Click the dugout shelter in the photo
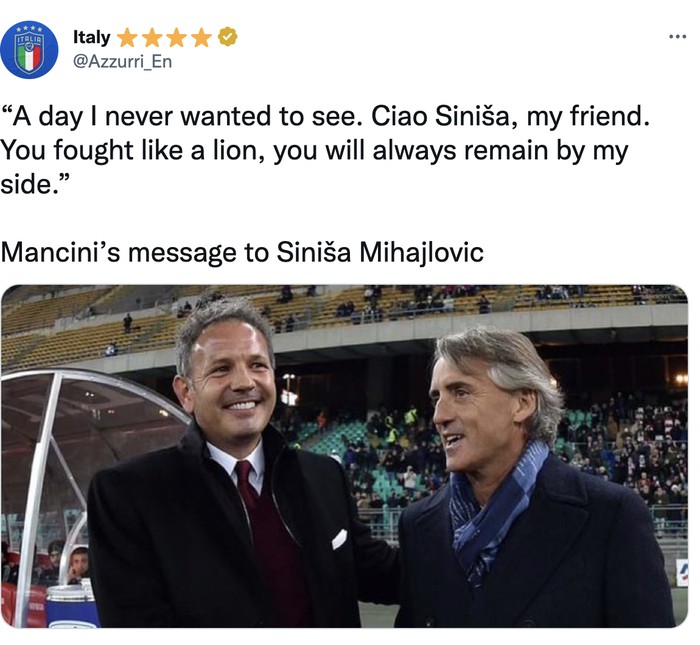 [x=70, y=450]
